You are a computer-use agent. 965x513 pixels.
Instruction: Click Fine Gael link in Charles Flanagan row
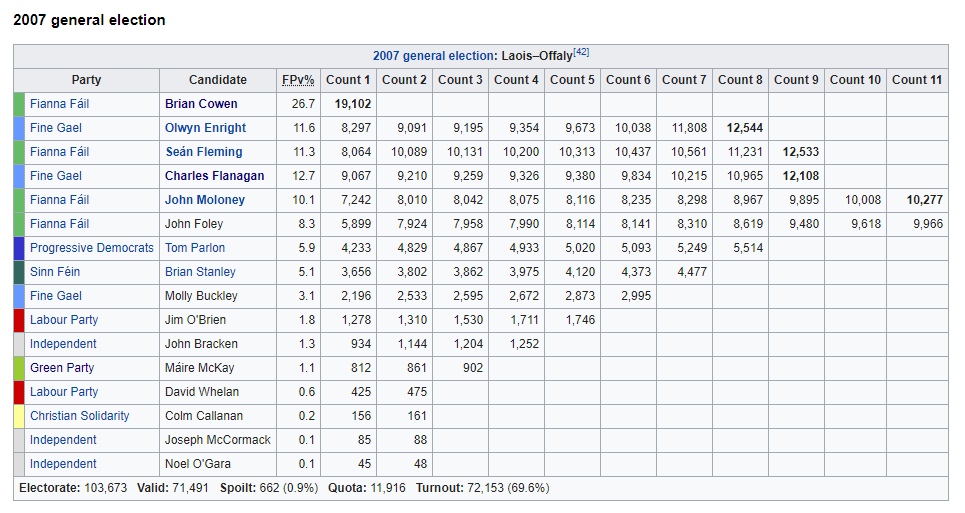56,176
